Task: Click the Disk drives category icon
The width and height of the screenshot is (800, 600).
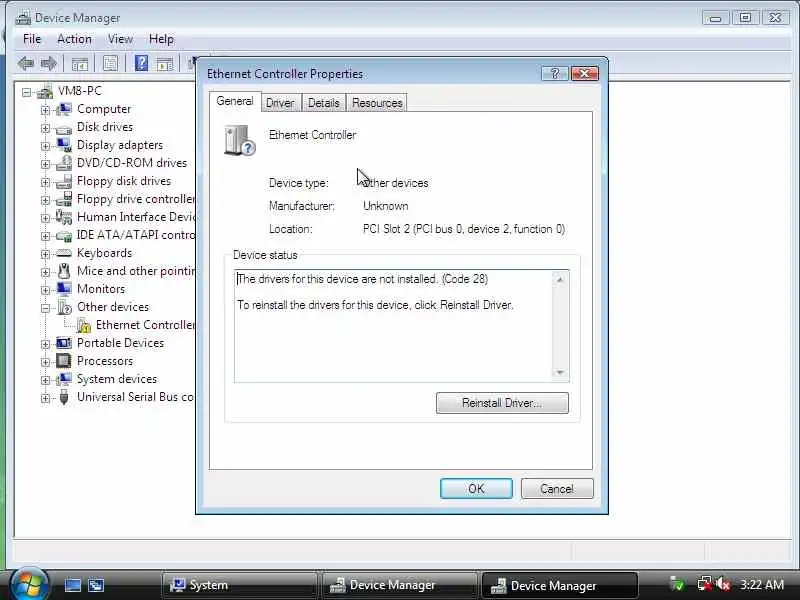Action: point(64,128)
